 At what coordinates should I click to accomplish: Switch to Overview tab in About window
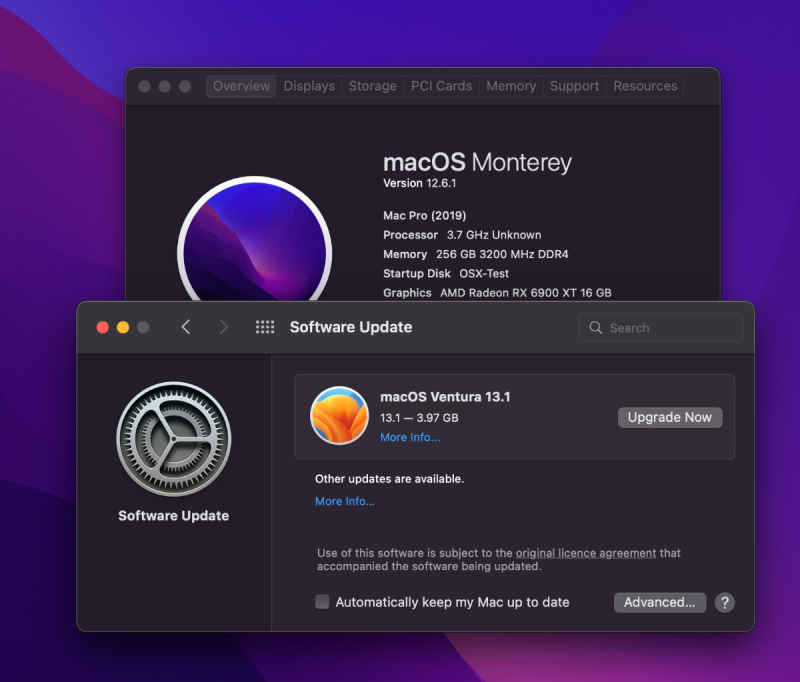pos(241,86)
